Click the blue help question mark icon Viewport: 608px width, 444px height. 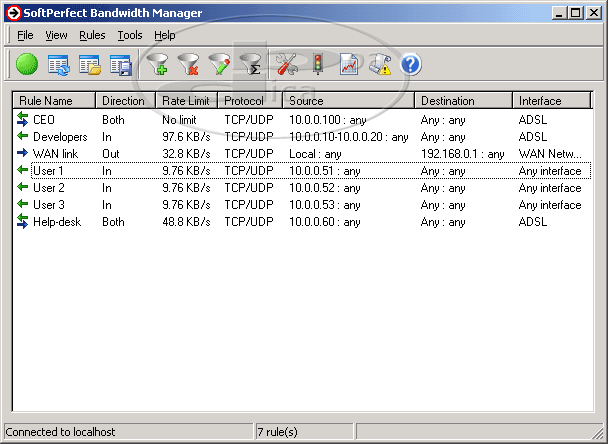point(411,66)
